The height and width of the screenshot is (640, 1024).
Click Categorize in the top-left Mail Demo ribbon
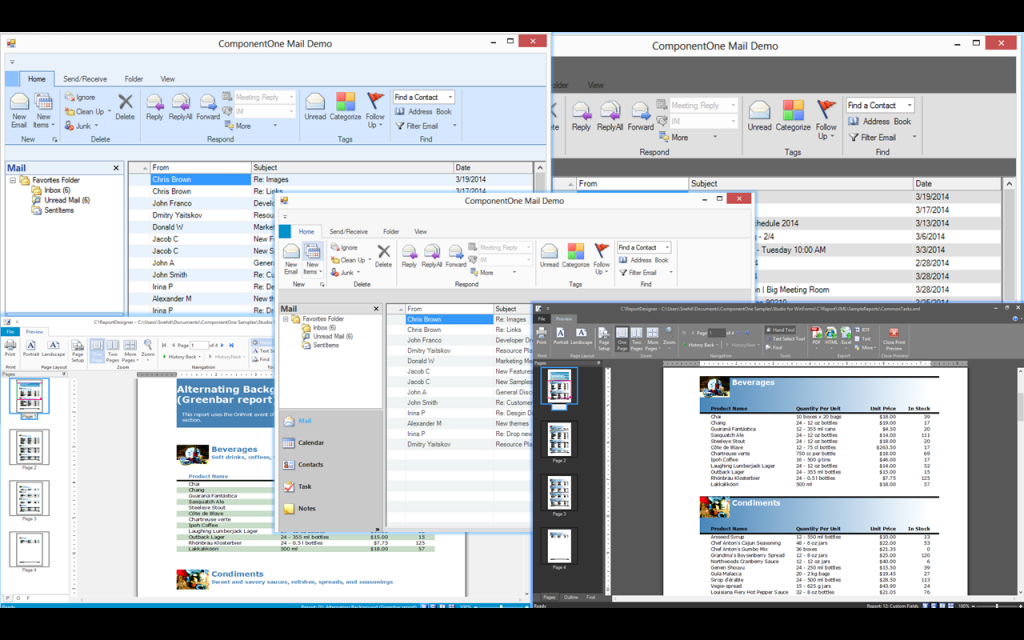pyautogui.click(x=345, y=107)
